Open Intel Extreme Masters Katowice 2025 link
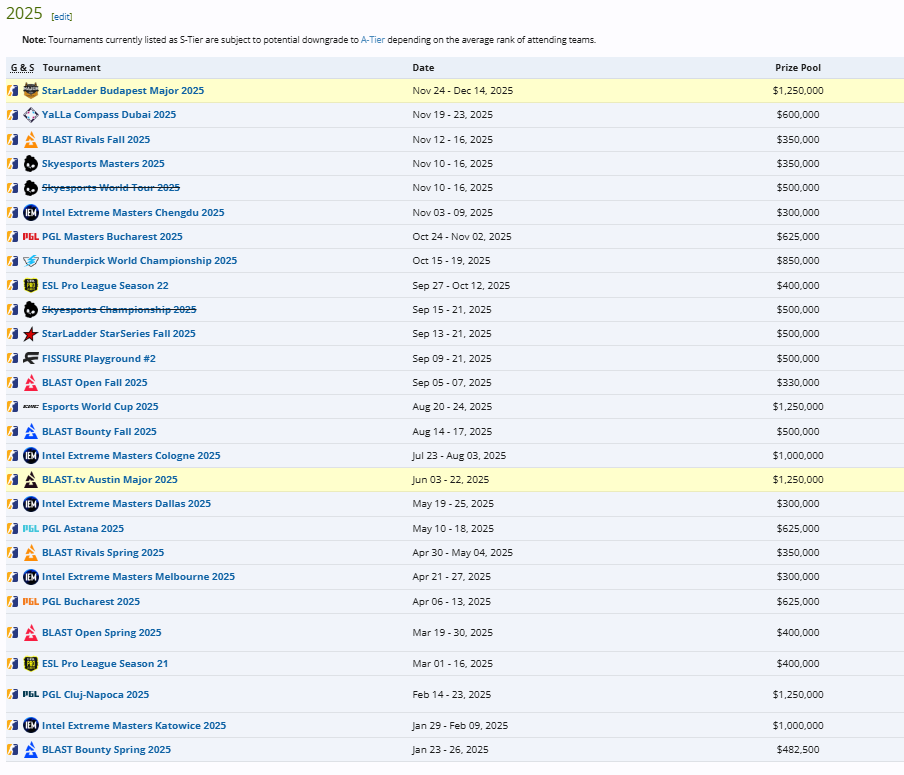 click(134, 725)
